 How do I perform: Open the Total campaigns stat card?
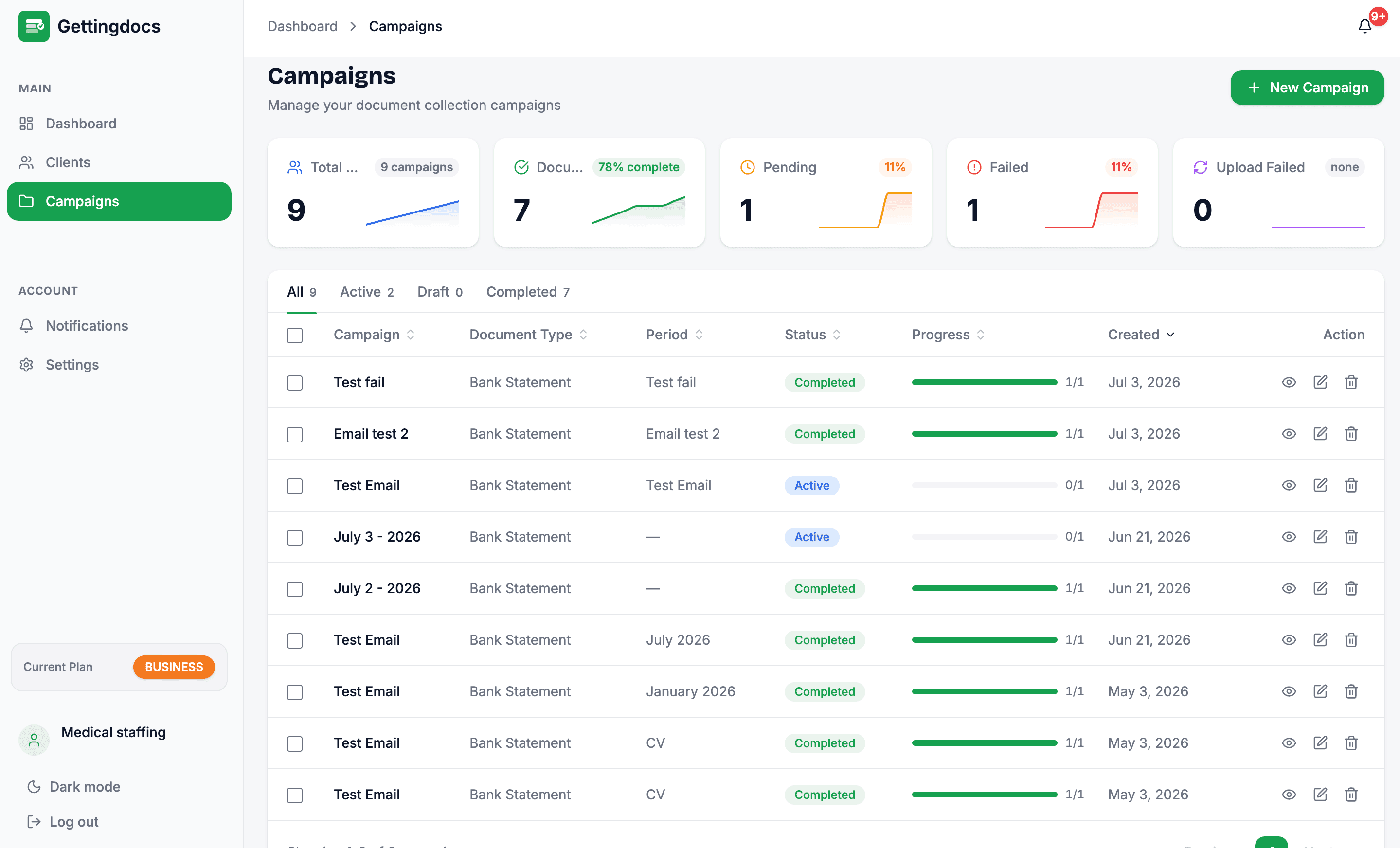point(373,193)
